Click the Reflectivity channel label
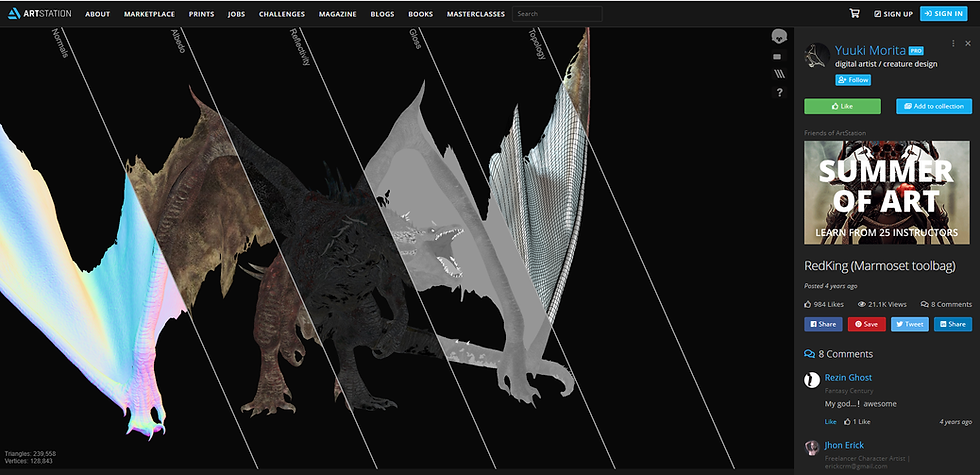This screenshot has width=980, height=475. point(299,47)
